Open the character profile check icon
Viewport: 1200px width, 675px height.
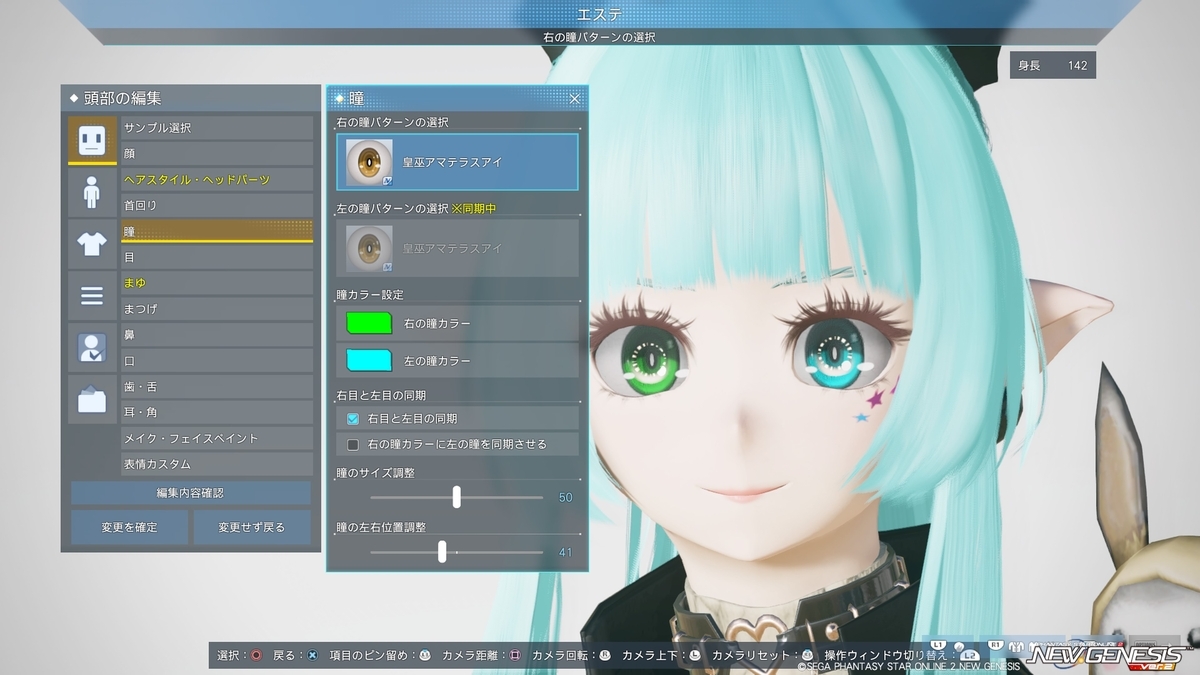[x=92, y=348]
